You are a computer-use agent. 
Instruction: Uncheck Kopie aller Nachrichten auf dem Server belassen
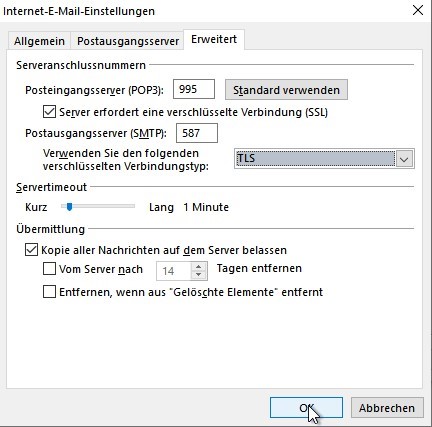(31, 250)
